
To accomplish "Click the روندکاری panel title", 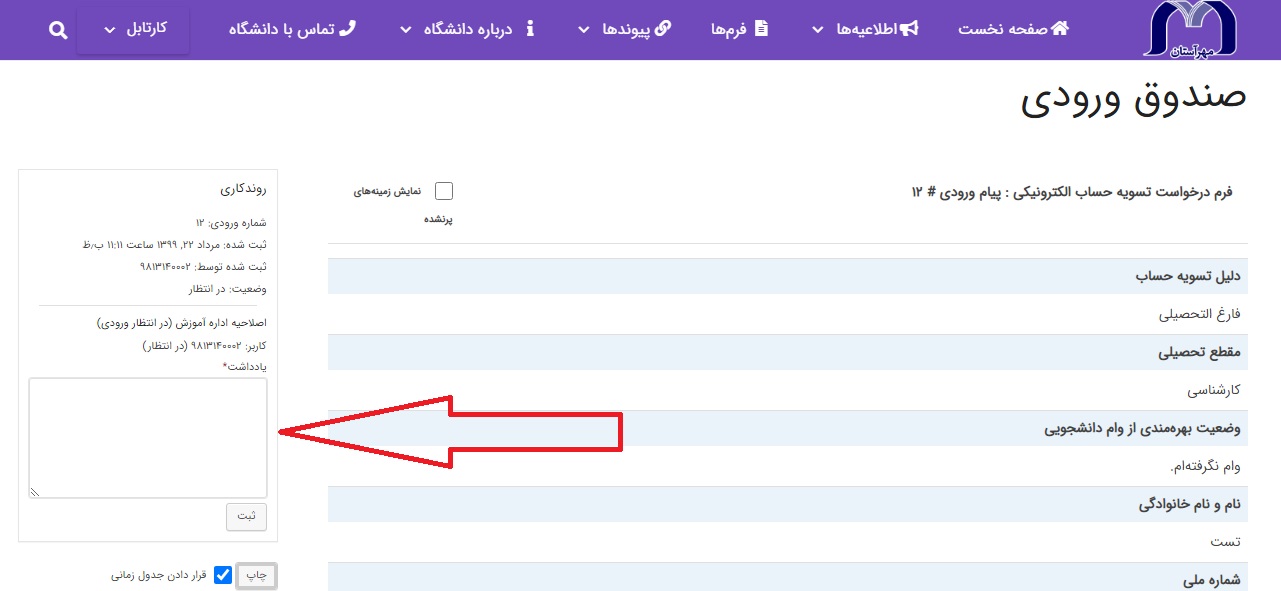I will point(244,188).
